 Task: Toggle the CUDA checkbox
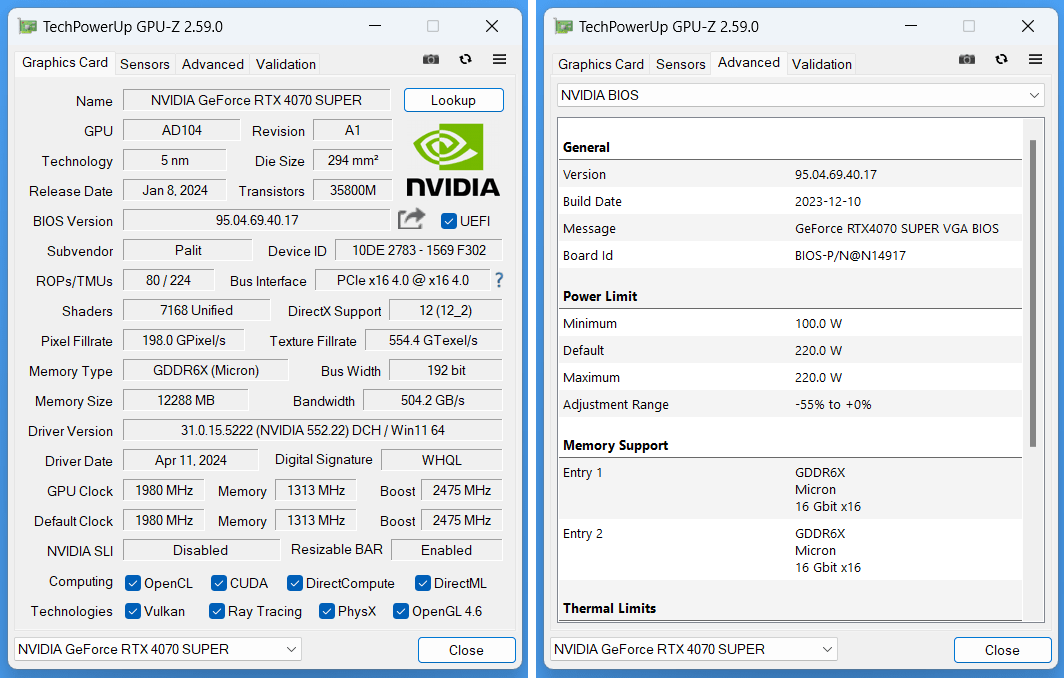[218, 583]
